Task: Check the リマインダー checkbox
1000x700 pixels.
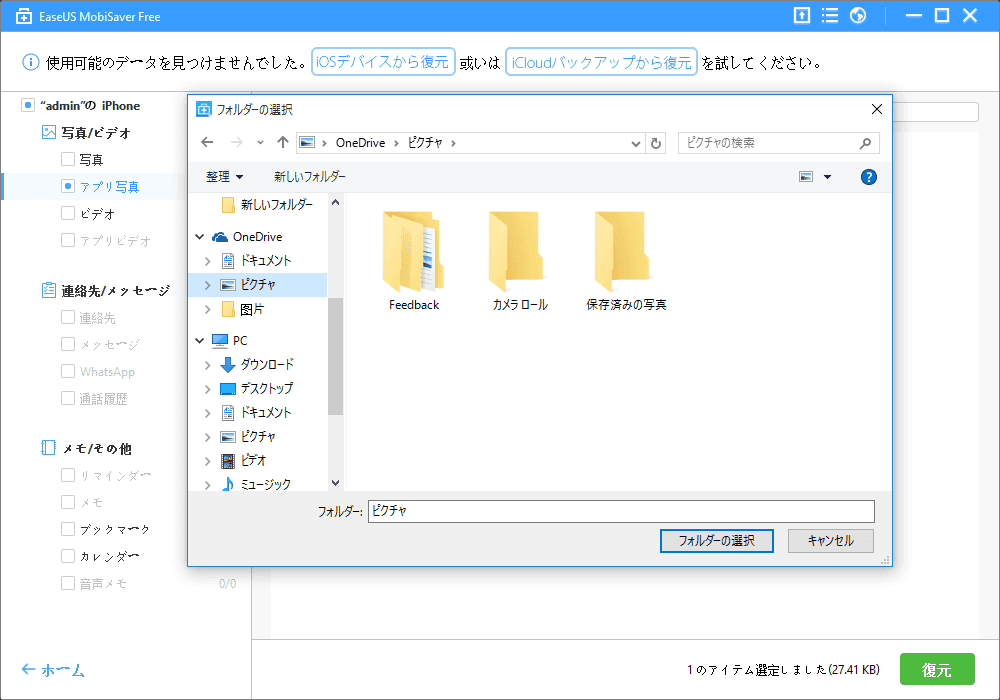Action: tap(68, 475)
